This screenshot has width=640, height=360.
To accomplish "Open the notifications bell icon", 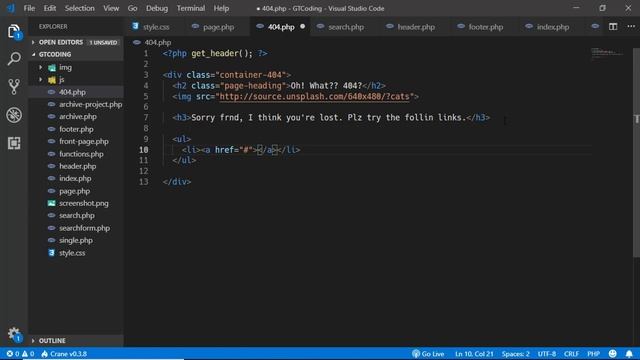I will [x=629, y=354].
